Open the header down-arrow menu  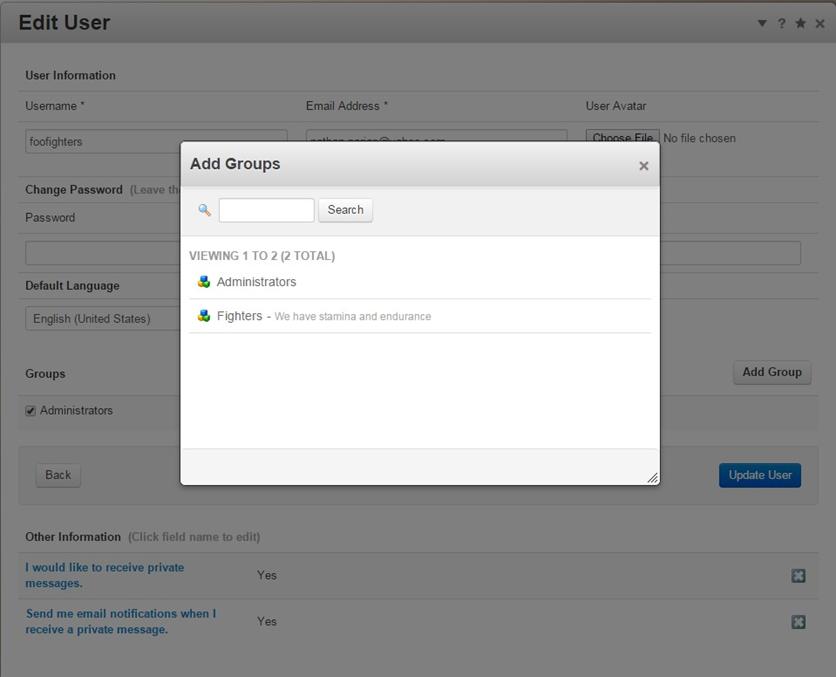762,23
